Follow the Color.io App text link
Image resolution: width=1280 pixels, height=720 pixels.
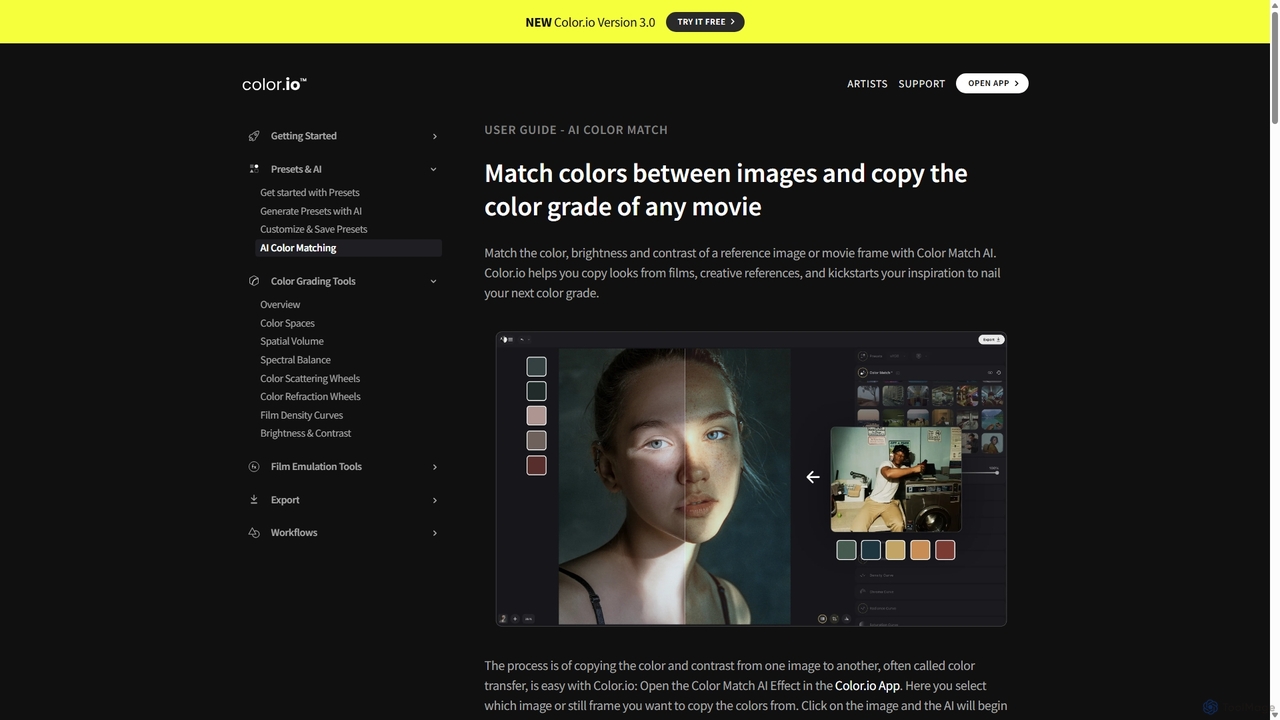click(x=867, y=686)
